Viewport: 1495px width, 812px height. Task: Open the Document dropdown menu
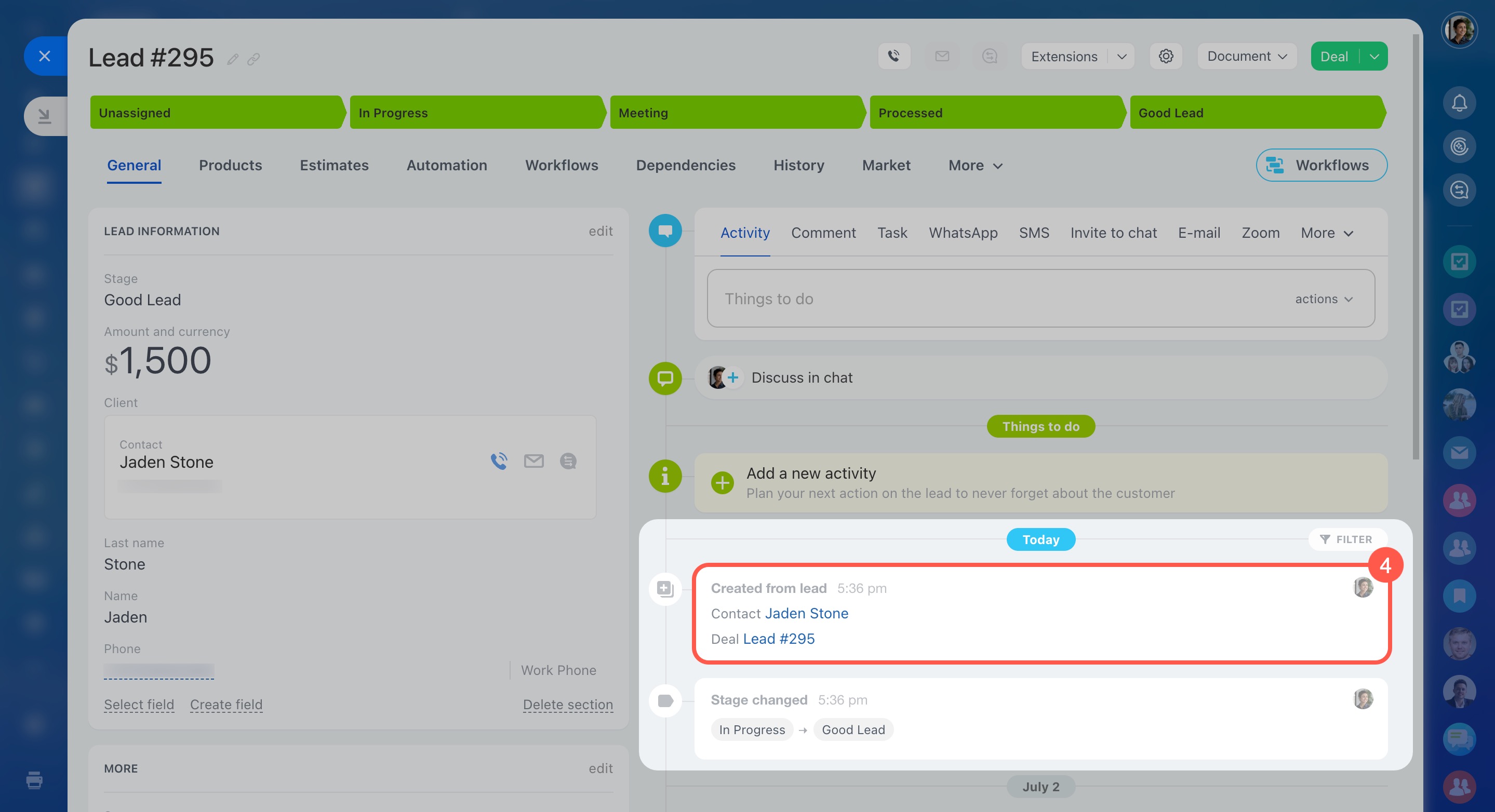1247,56
